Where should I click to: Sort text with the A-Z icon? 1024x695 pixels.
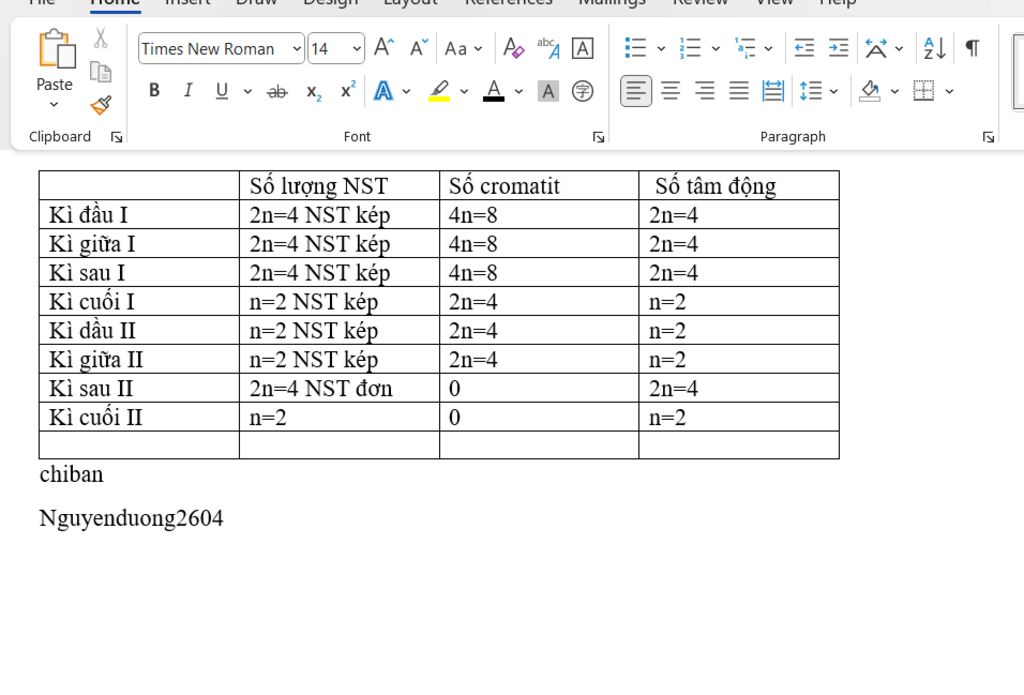[935, 48]
